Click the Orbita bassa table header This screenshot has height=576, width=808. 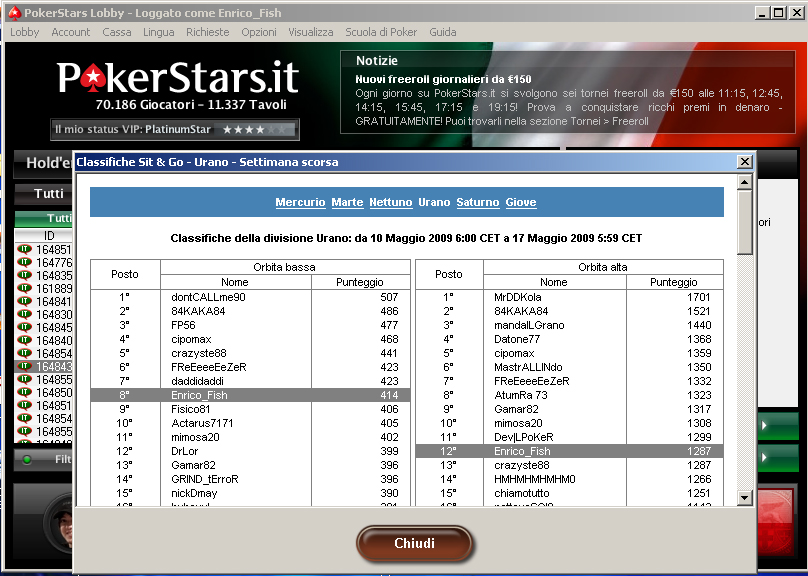click(x=284, y=267)
